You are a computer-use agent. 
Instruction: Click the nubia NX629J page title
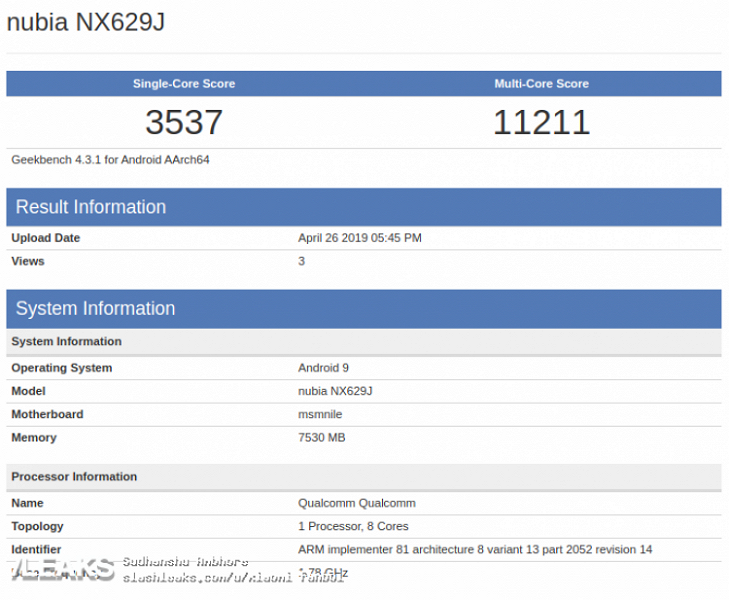click(86, 22)
